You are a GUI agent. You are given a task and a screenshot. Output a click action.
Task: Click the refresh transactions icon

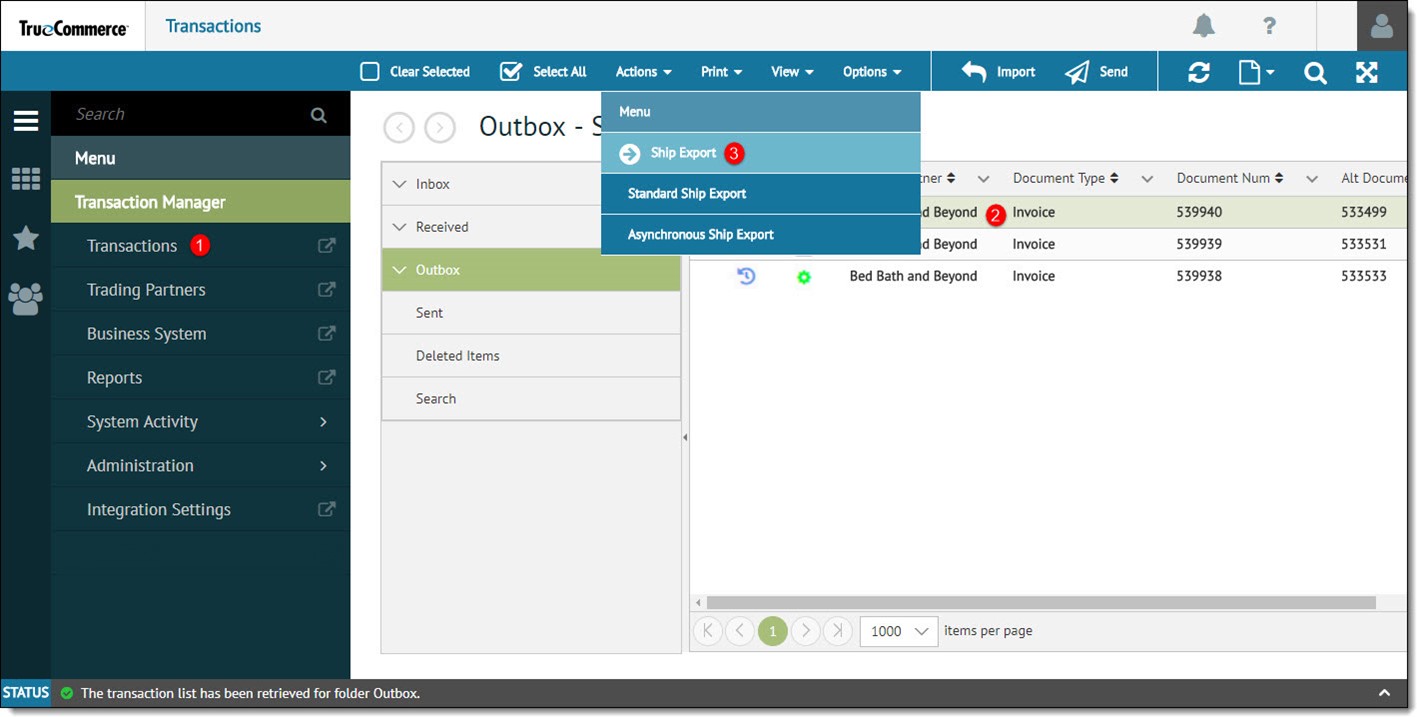point(1199,71)
